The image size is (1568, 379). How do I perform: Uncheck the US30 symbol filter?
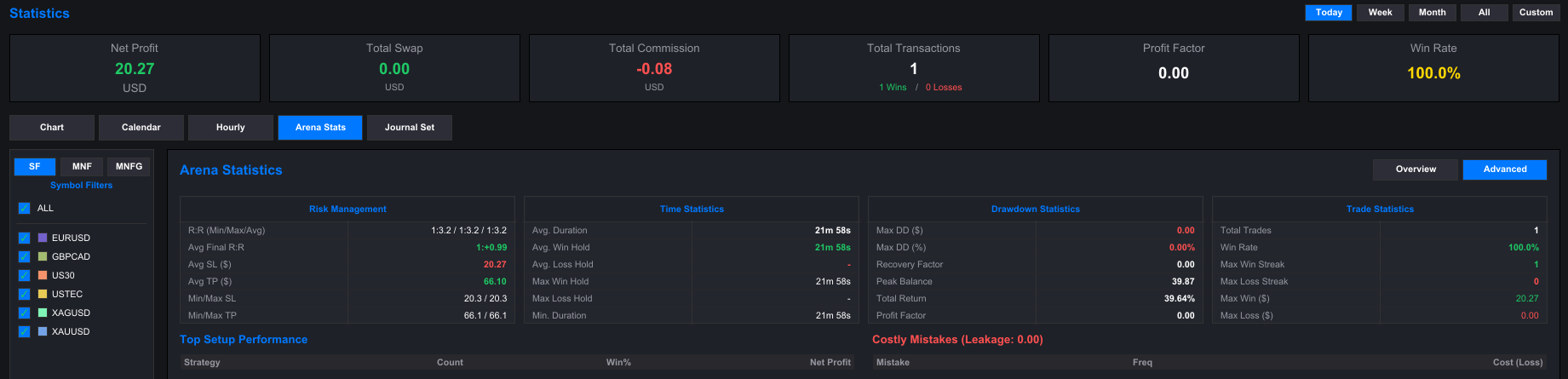[x=24, y=275]
